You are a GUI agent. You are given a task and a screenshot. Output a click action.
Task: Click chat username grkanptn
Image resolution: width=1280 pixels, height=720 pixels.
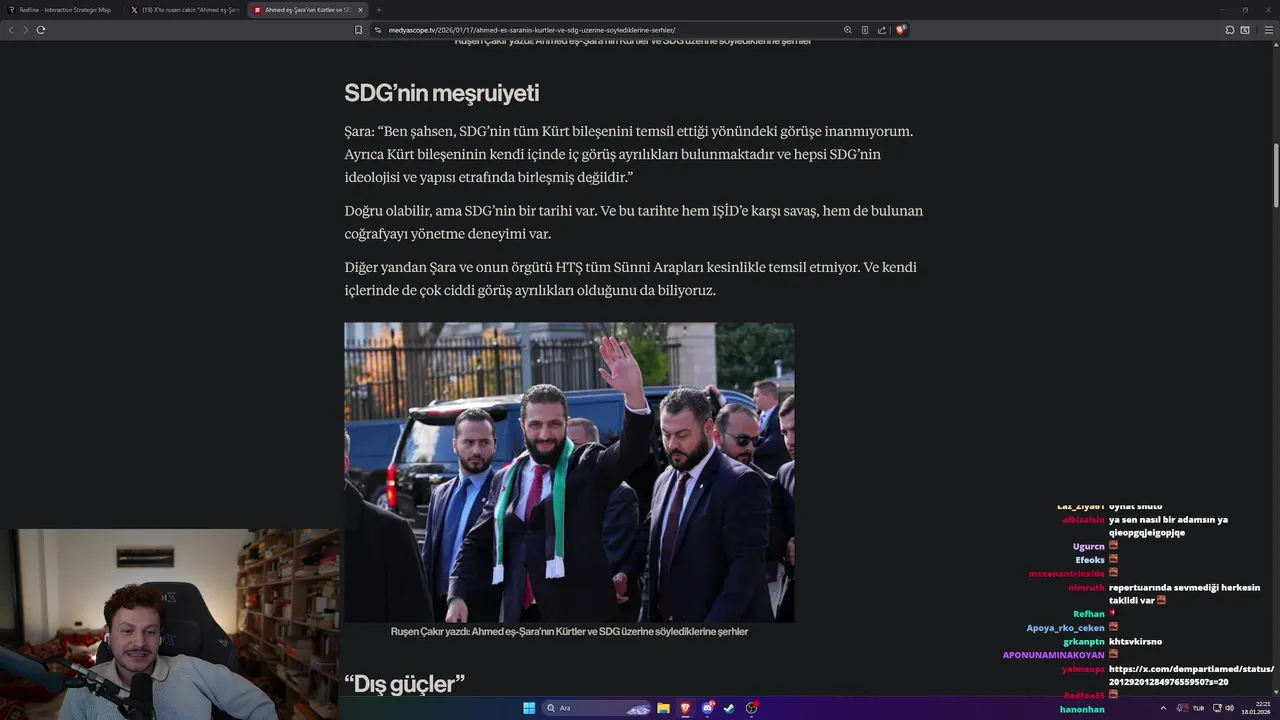(1084, 642)
